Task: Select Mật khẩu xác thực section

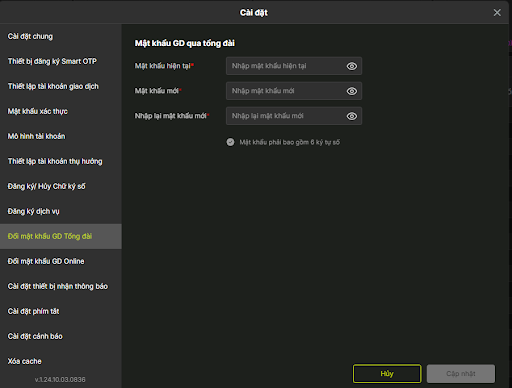Action: 61,111
